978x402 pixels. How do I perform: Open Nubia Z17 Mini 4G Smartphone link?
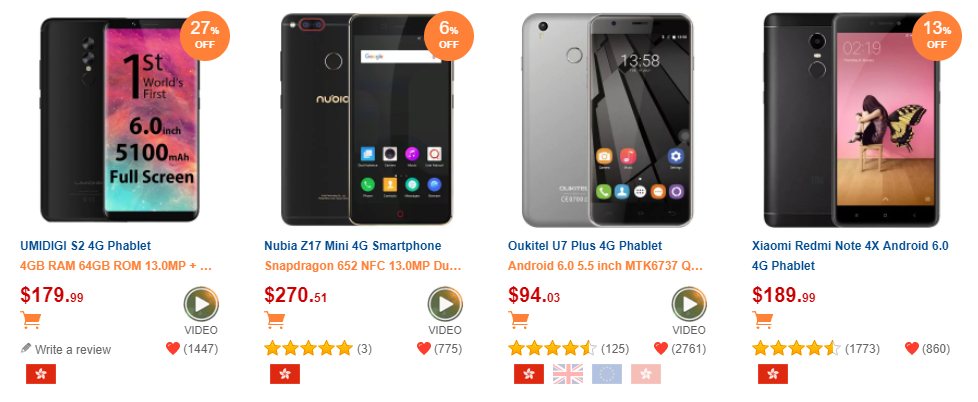352,246
